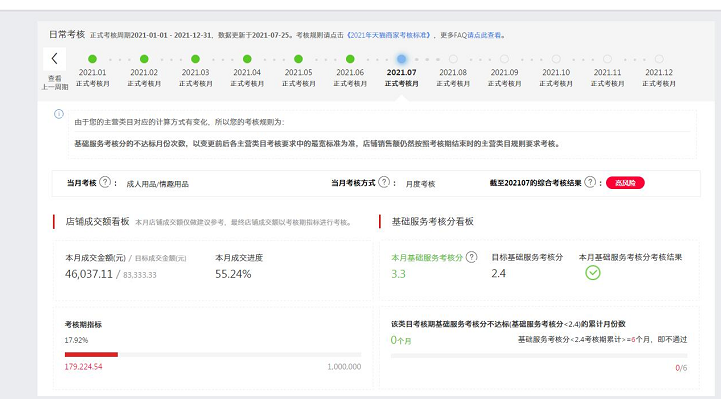Select the 2021.09 month marker
721x399 pixels.
pyautogui.click(x=504, y=59)
